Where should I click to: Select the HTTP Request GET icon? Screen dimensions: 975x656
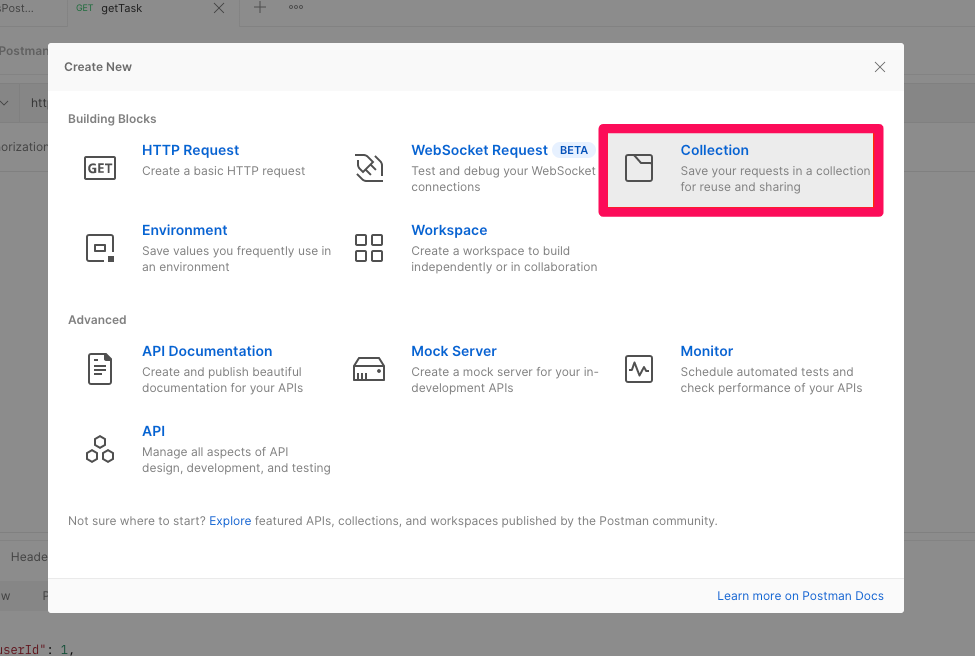[100, 167]
